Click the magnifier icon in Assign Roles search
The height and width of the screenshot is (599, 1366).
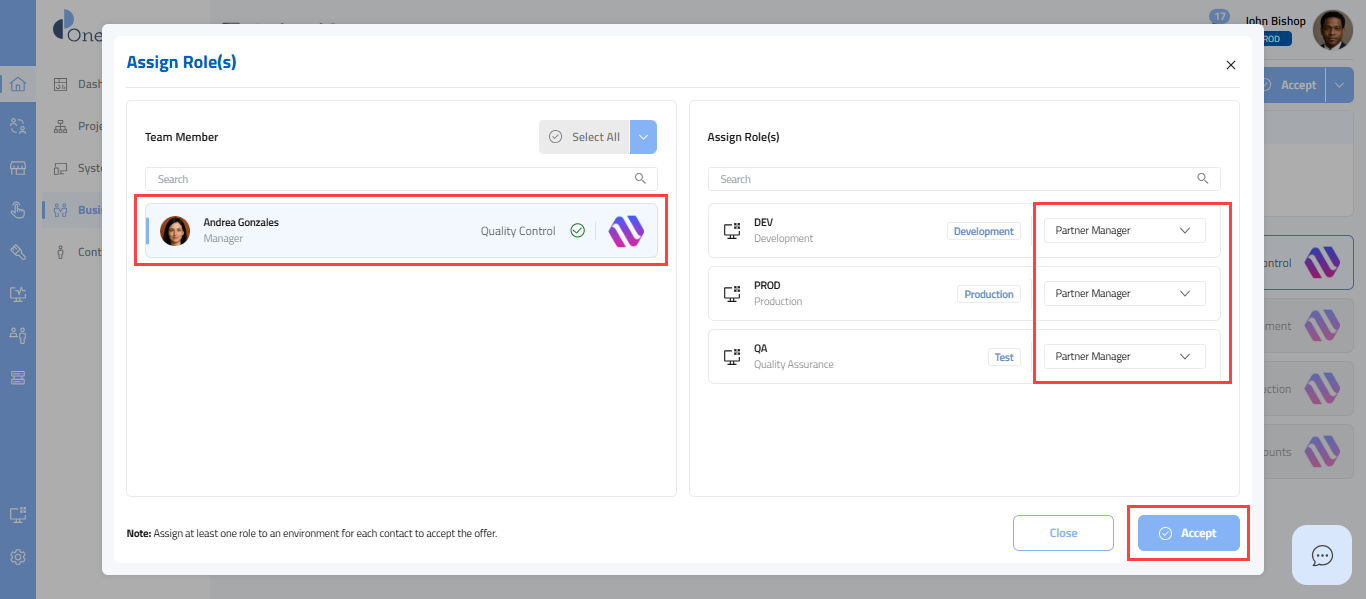(1203, 179)
